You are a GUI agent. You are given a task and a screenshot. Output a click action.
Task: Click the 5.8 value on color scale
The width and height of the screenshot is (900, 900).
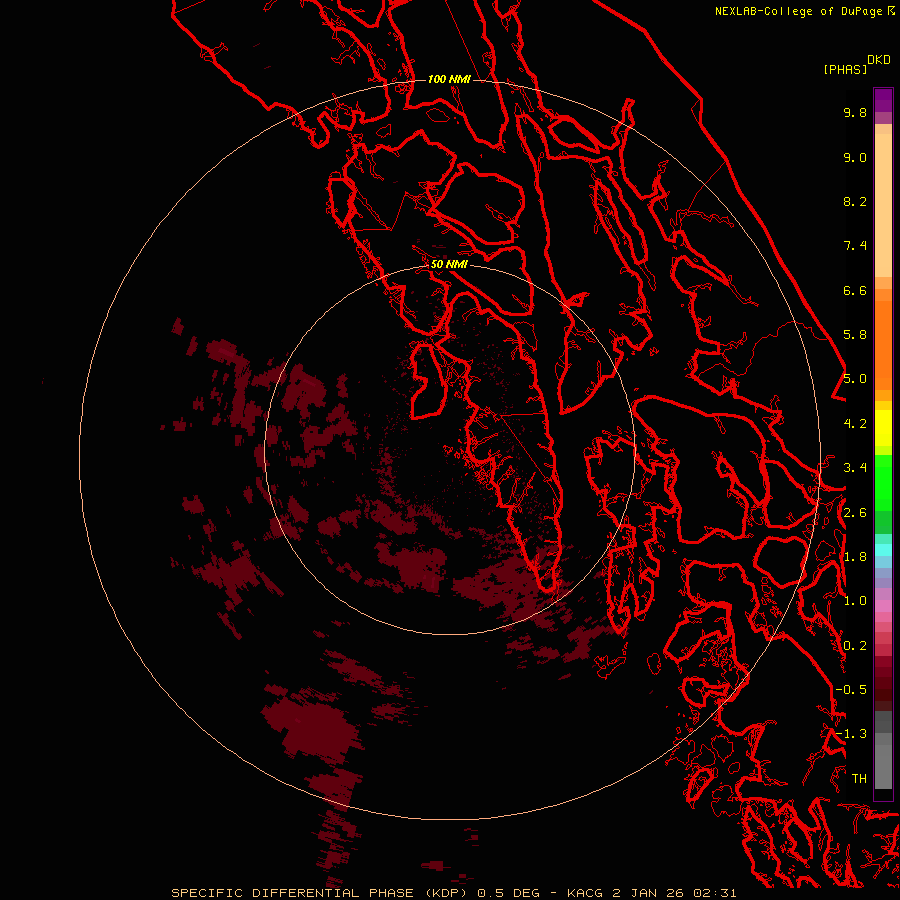point(855,335)
